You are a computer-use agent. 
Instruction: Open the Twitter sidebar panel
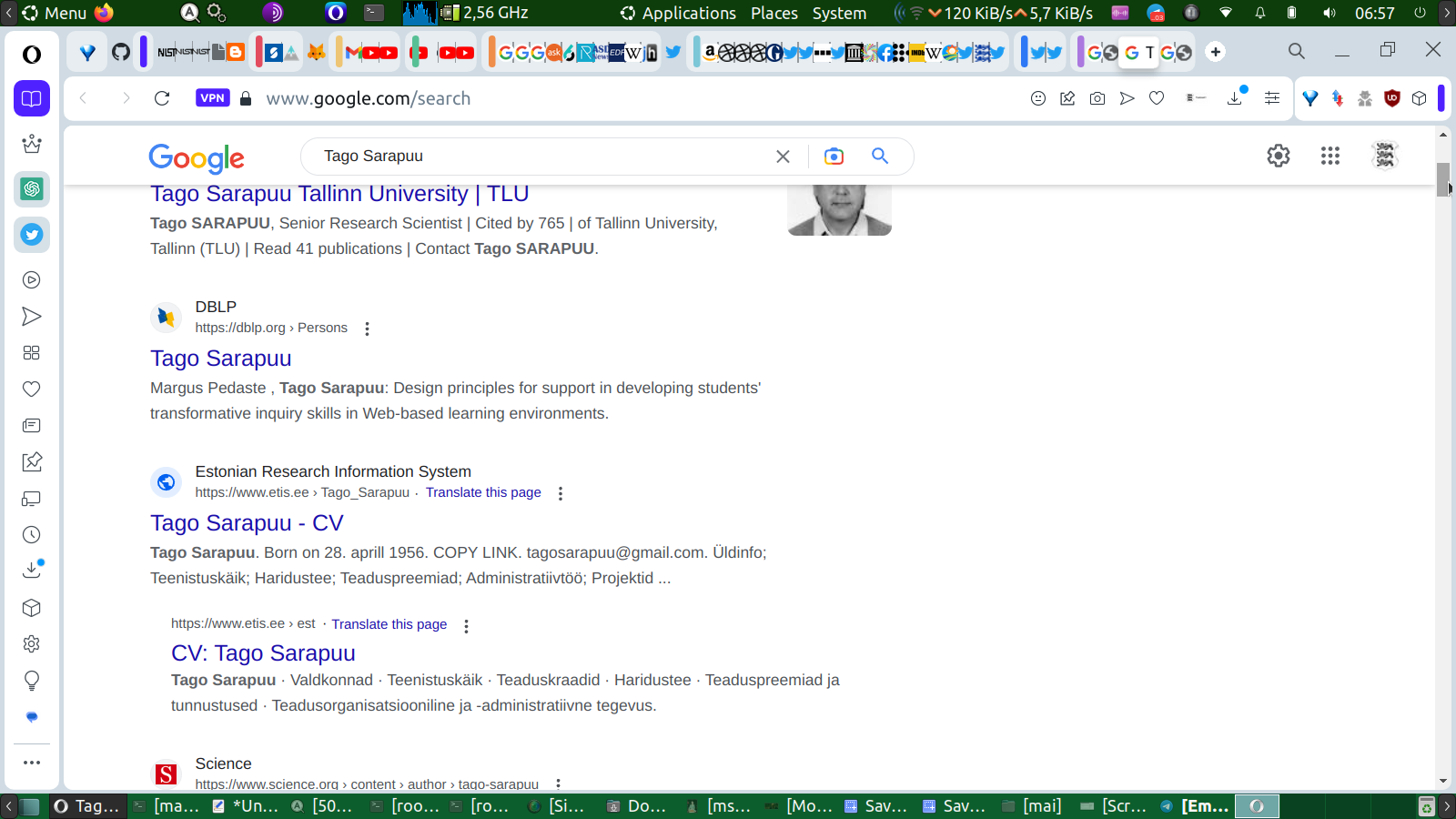[32, 235]
